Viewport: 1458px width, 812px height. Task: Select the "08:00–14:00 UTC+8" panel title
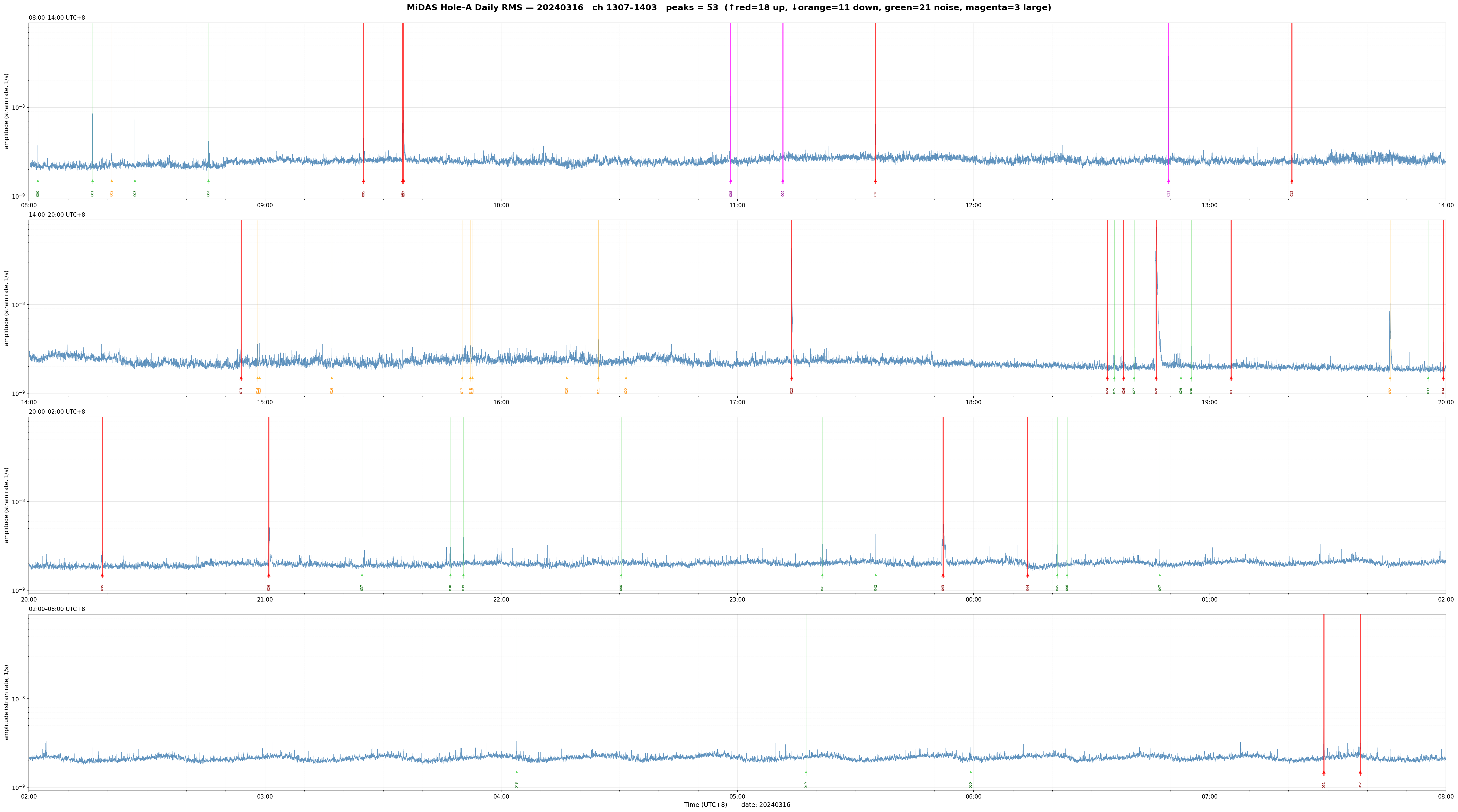[57, 17]
